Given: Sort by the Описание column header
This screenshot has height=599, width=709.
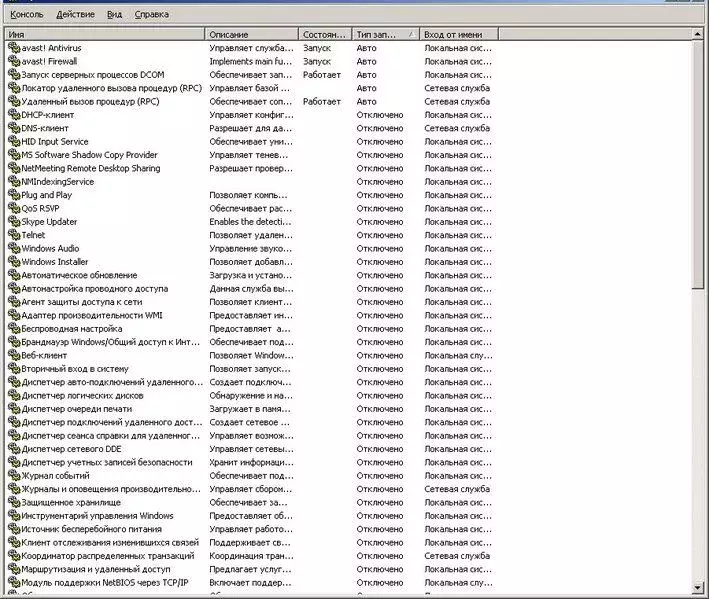Looking at the screenshot, I should (x=251, y=34).
